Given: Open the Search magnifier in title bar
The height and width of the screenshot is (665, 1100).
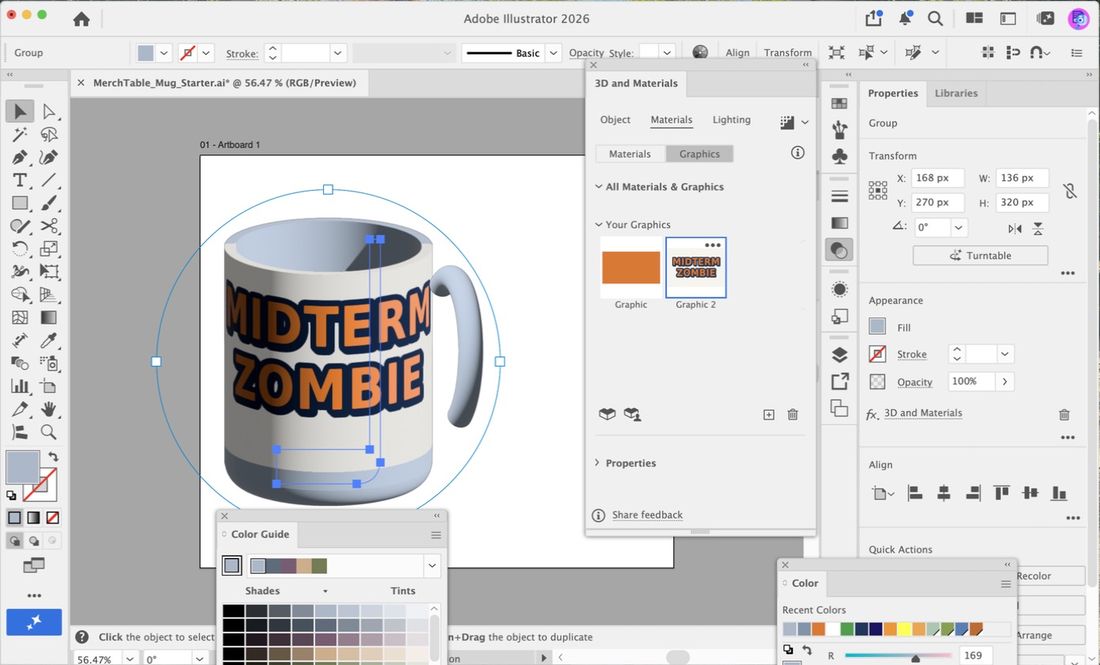Looking at the screenshot, I should click(935, 19).
